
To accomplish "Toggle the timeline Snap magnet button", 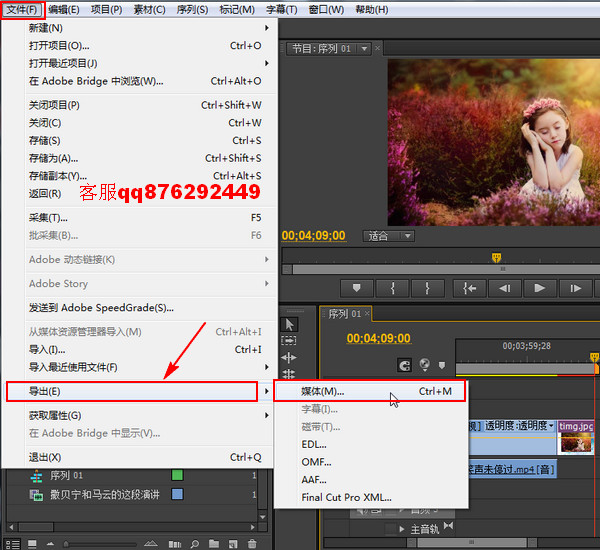I will pyautogui.click(x=404, y=365).
